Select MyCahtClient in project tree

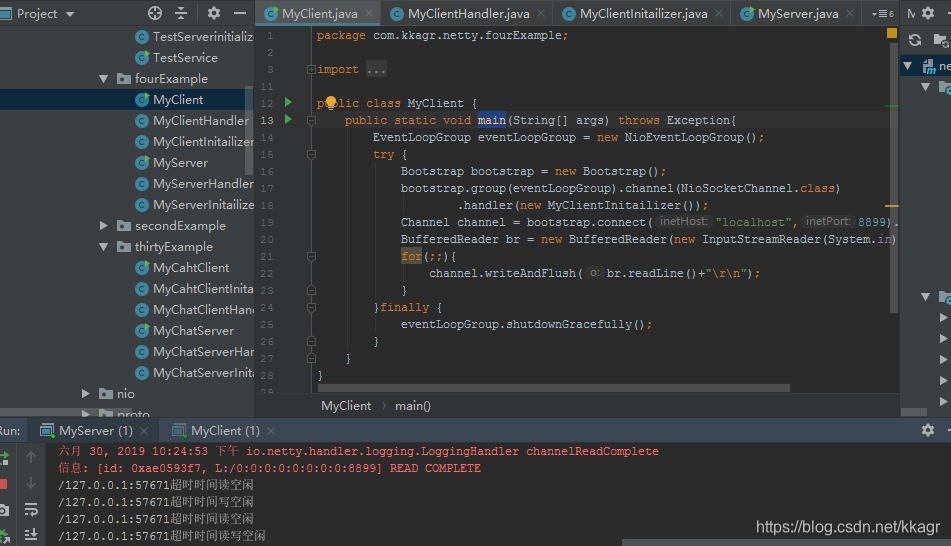click(182, 268)
